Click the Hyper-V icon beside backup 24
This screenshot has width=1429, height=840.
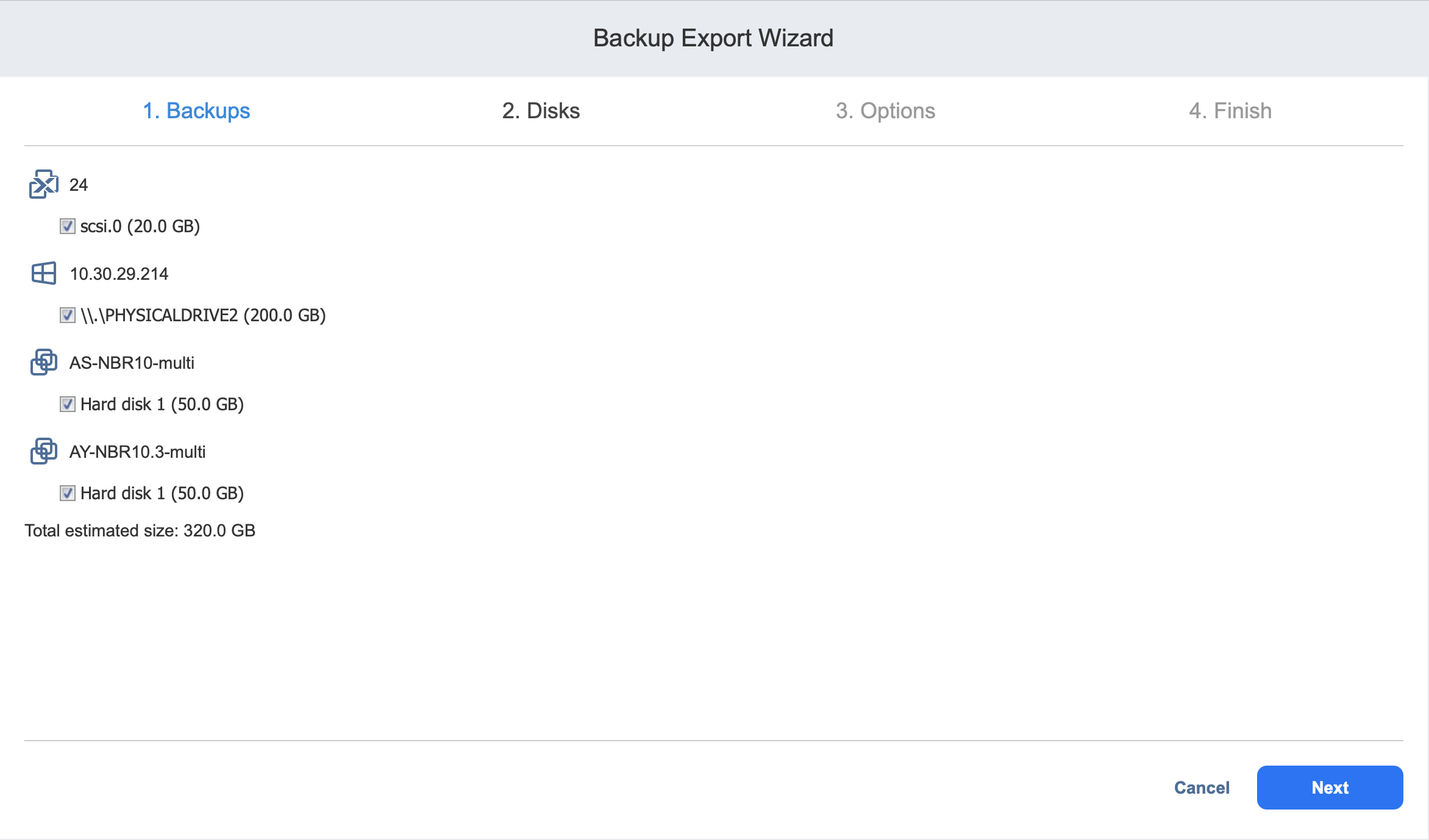(x=43, y=184)
